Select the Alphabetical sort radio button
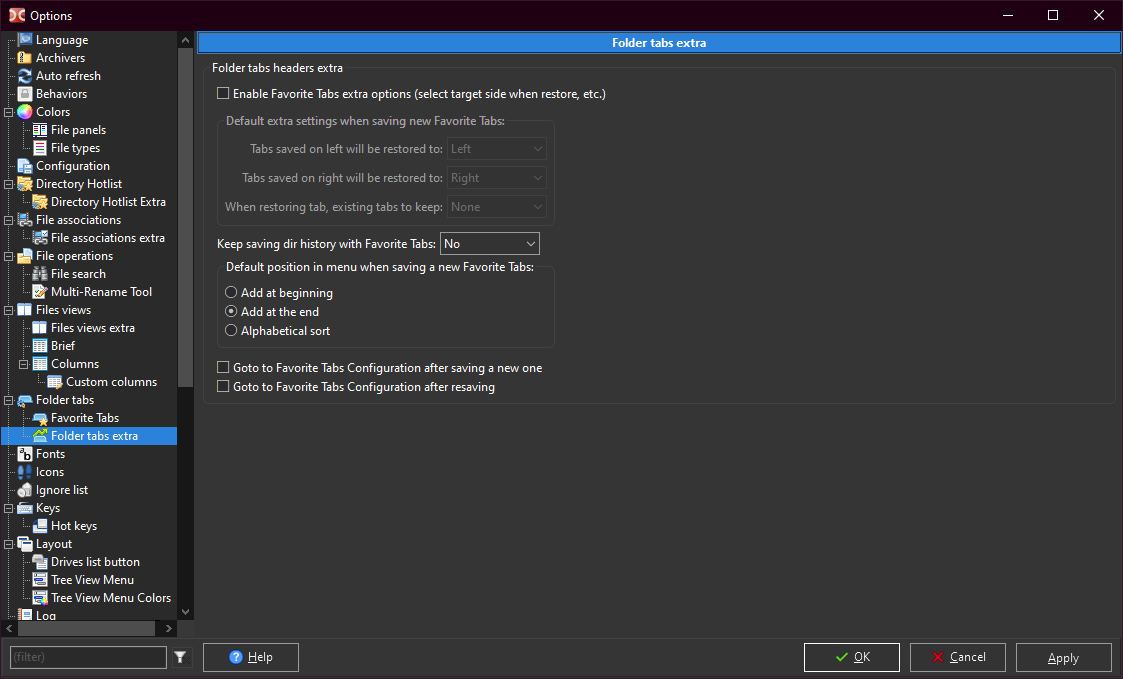The width and height of the screenshot is (1123, 679). click(x=231, y=330)
